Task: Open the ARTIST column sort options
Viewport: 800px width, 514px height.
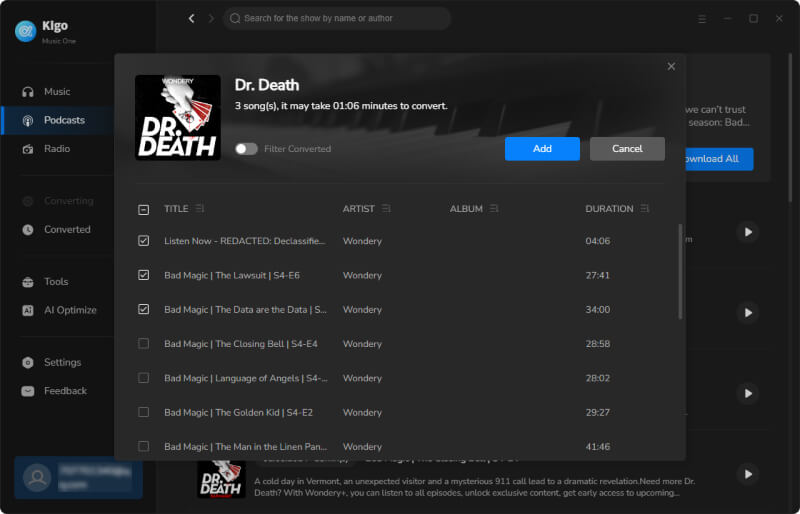Action: coord(386,208)
